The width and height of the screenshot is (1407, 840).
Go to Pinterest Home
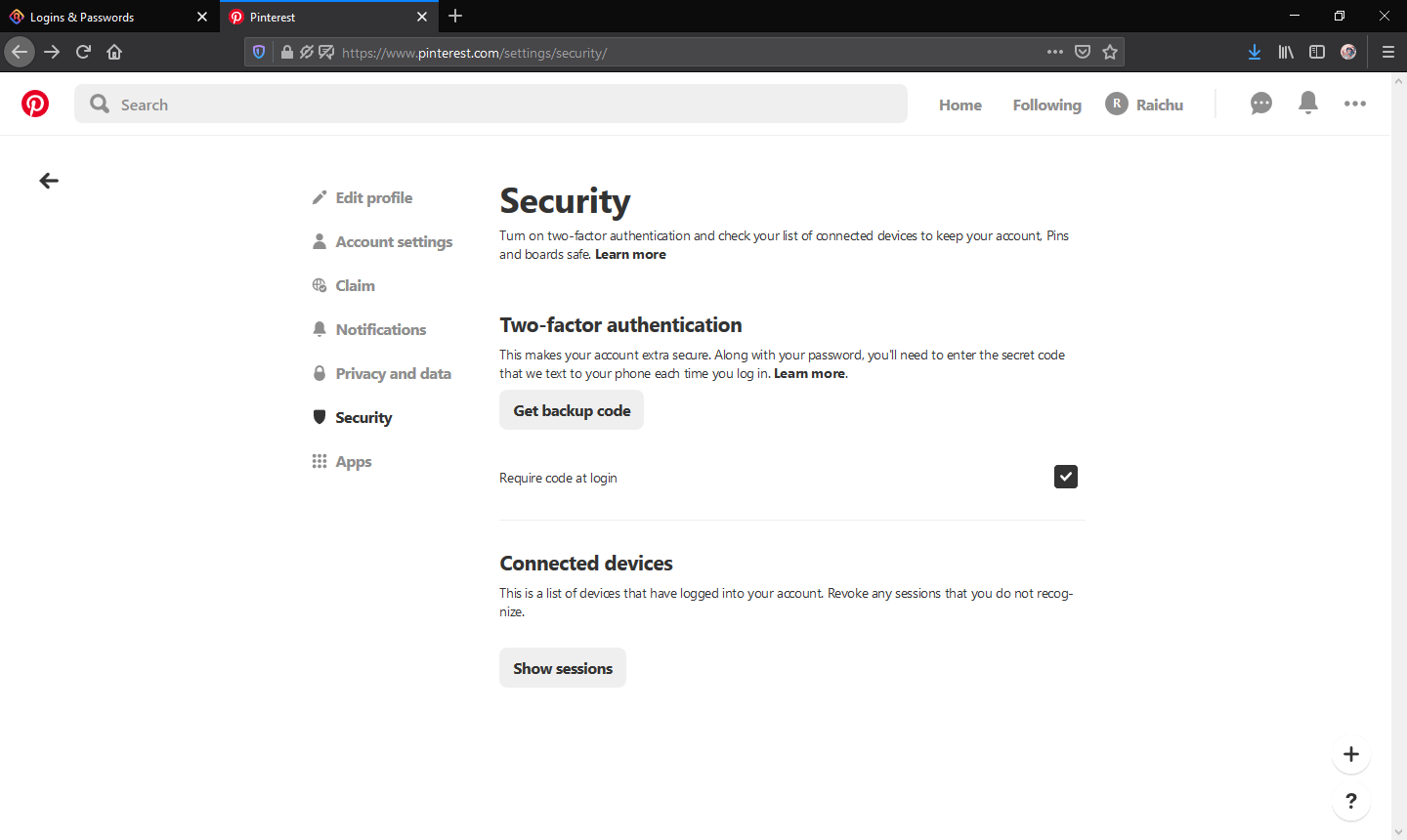coord(960,105)
